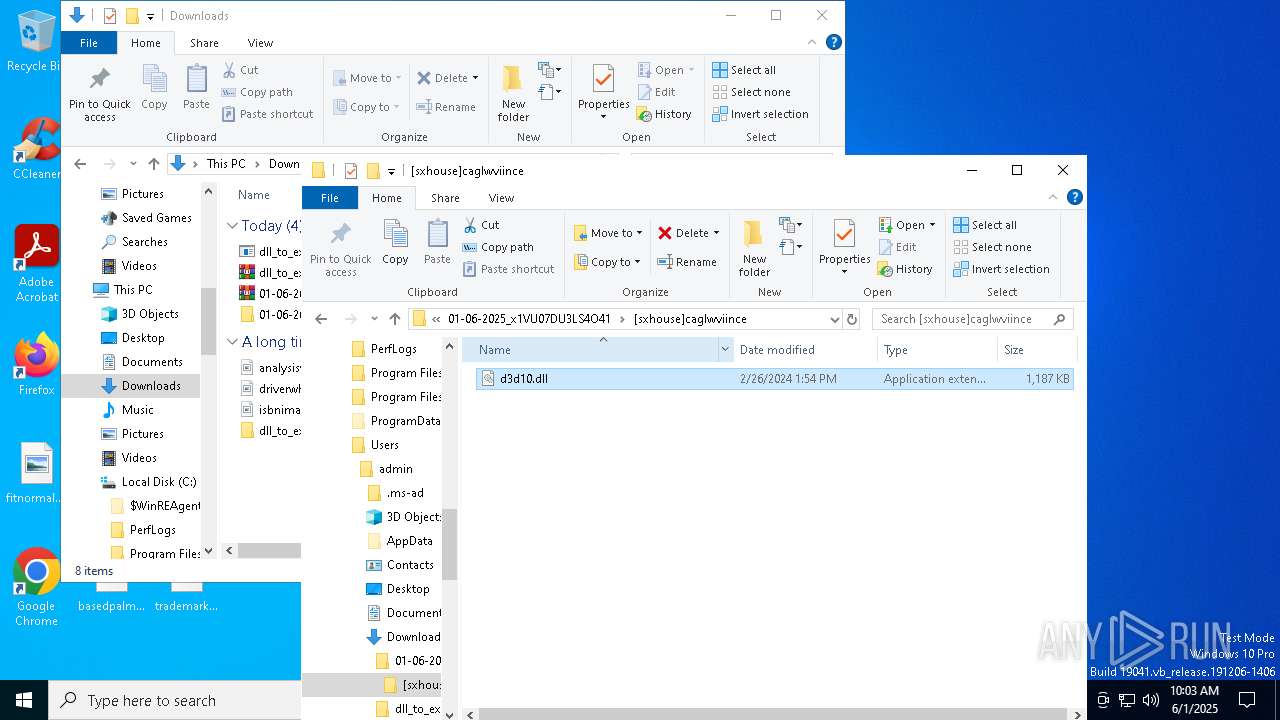
Task: Select This PC in Downloads window tree
Action: pyautogui.click(x=132, y=290)
